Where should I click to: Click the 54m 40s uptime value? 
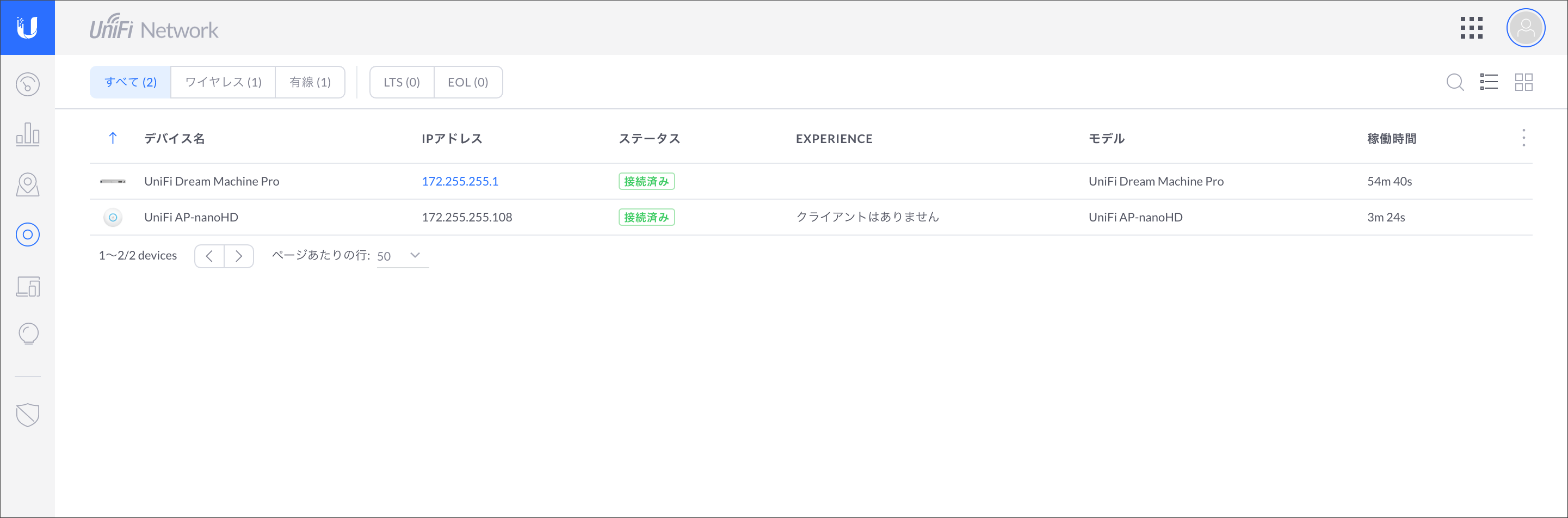coord(1389,181)
